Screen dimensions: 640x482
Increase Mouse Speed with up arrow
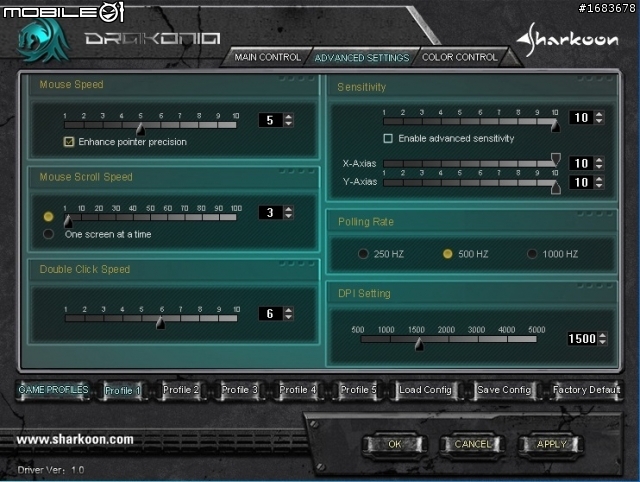[x=289, y=117]
